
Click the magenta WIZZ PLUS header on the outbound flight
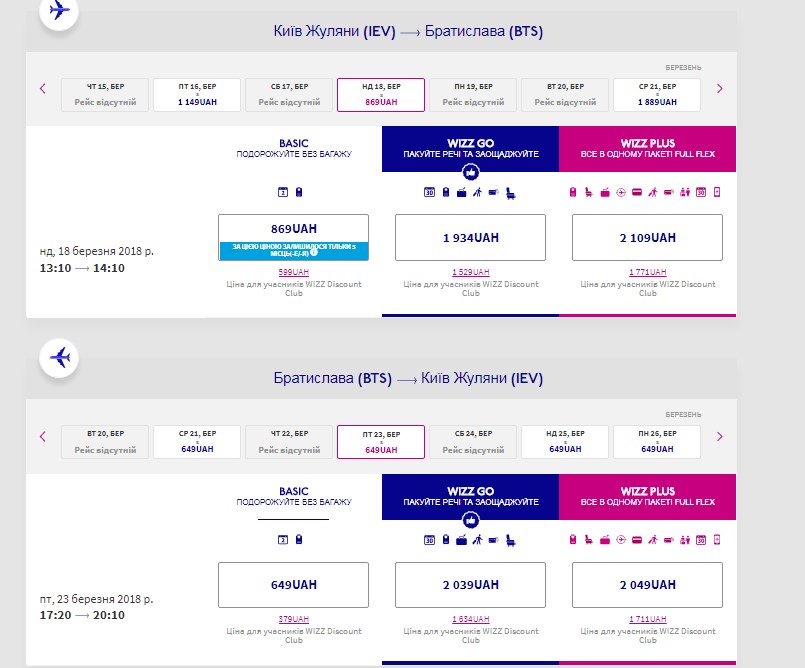coord(648,149)
